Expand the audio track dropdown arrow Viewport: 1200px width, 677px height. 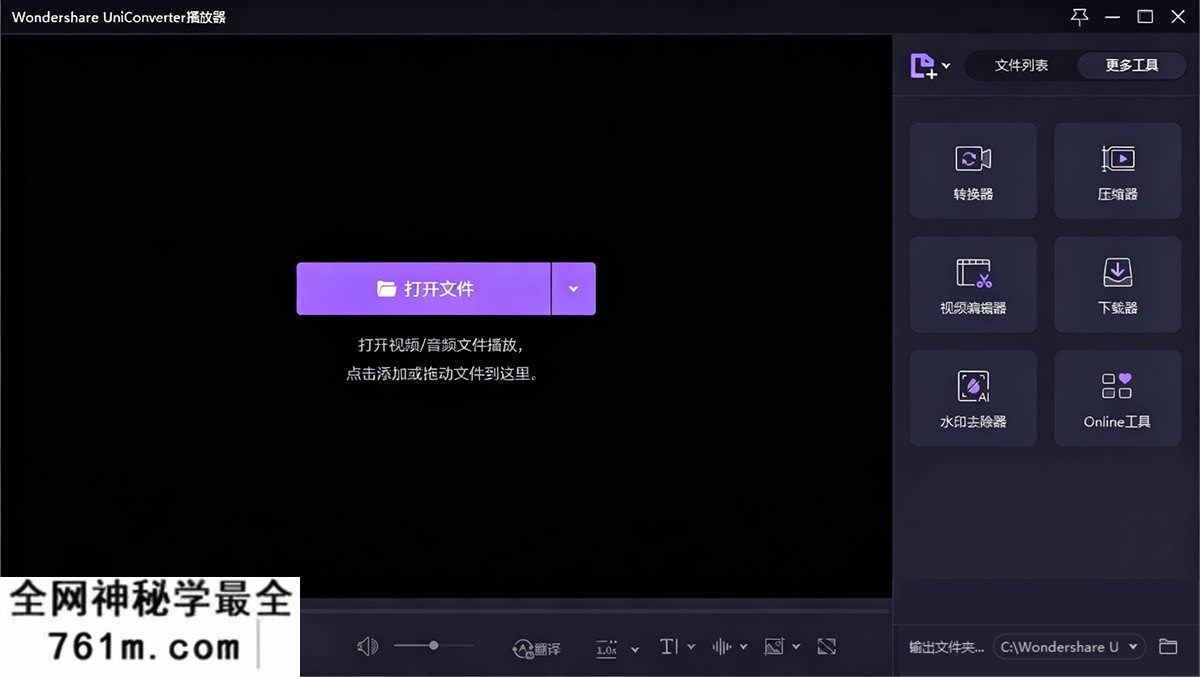coord(743,647)
